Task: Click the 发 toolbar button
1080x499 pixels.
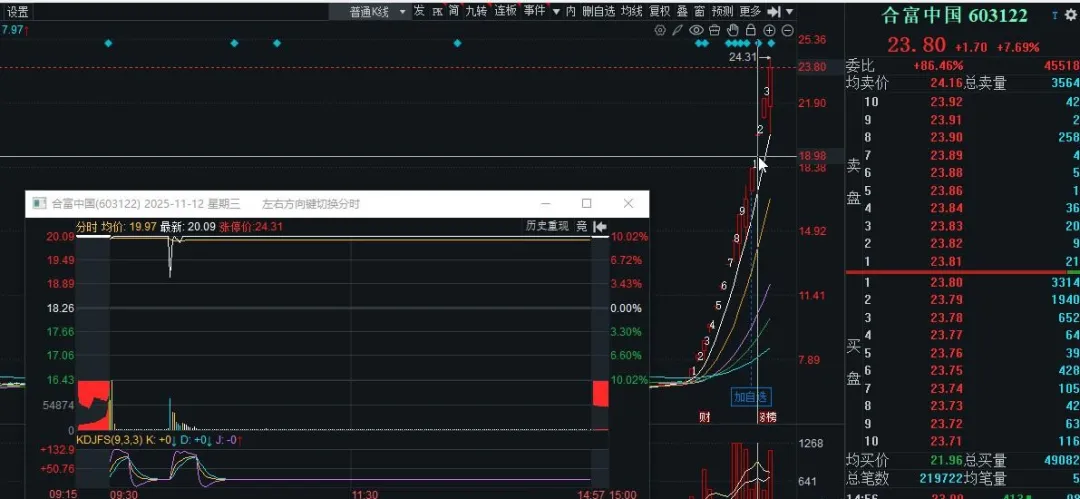Action: (x=419, y=11)
